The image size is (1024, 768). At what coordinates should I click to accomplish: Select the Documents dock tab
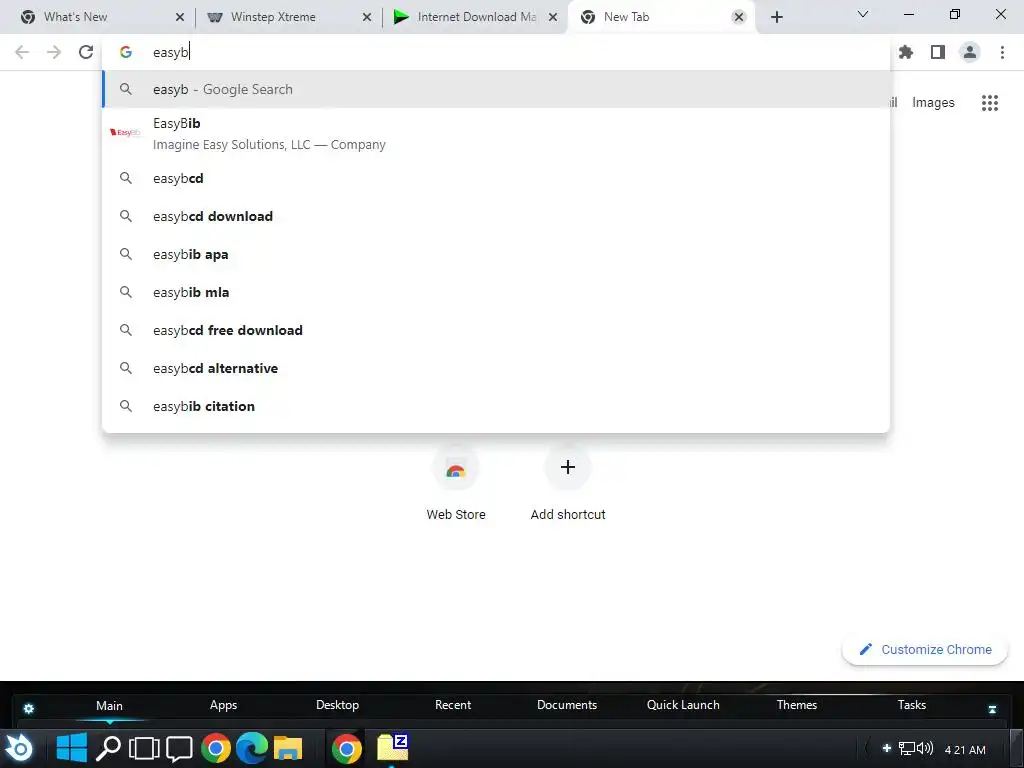[567, 705]
